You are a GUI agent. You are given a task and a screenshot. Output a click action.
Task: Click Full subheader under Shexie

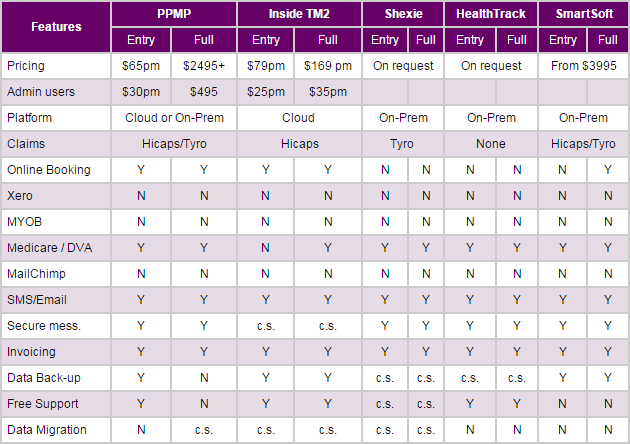pos(426,40)
